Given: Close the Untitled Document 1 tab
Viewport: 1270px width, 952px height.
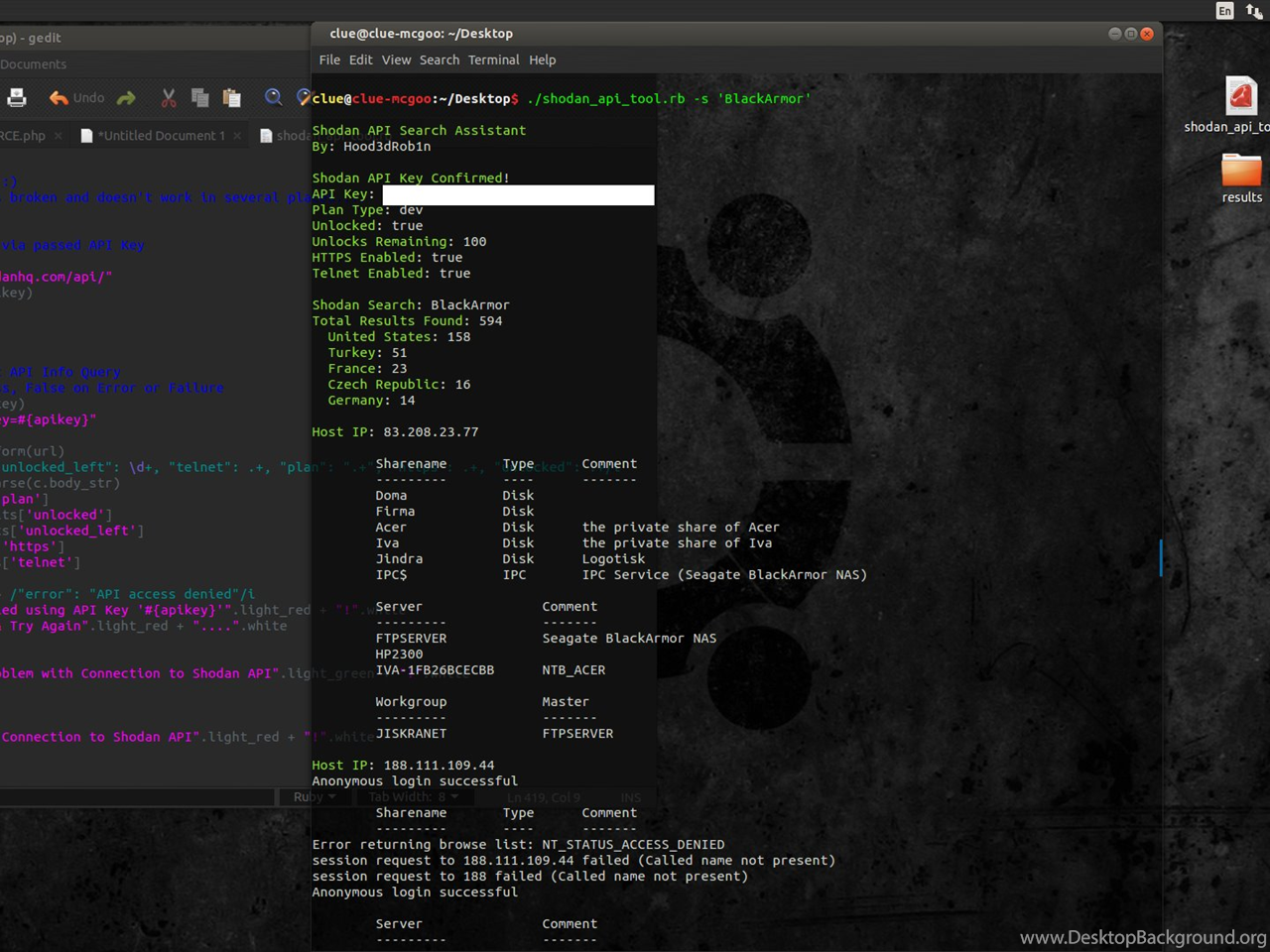Looking at the screenshot, I should pyautogui.click(x=237, y=136).
